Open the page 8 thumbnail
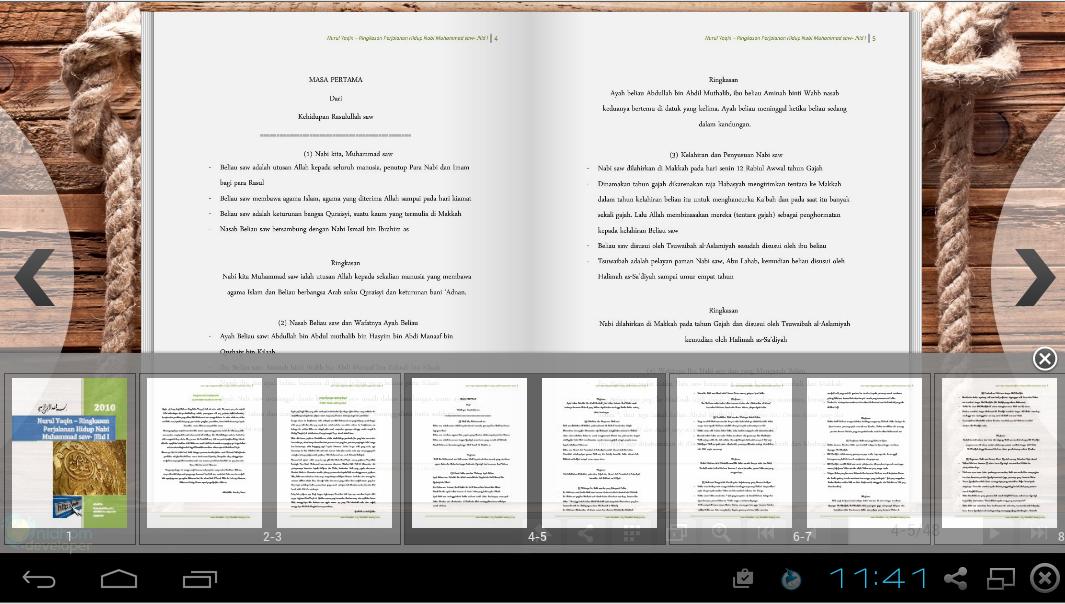Screen dimensions: 1065x604 tap(1000, 453)
